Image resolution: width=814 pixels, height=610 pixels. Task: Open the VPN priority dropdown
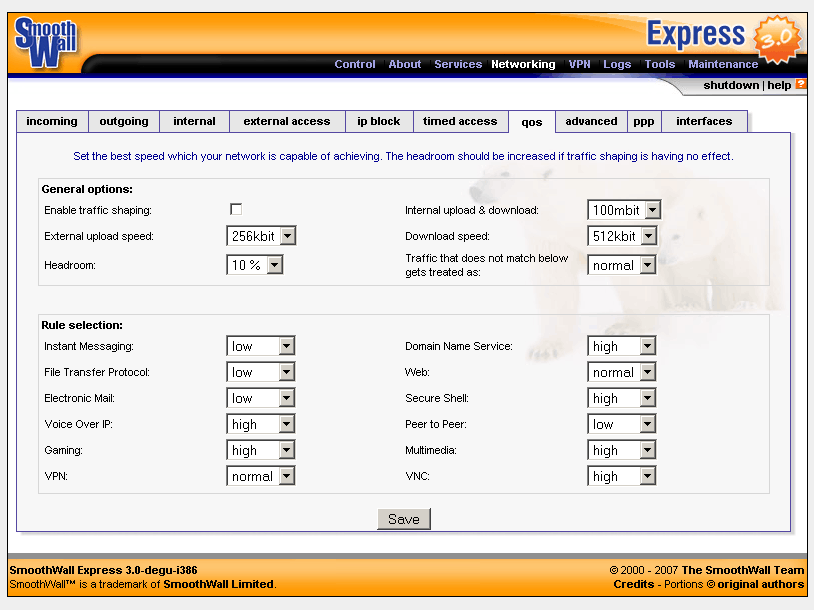point(261,476)
